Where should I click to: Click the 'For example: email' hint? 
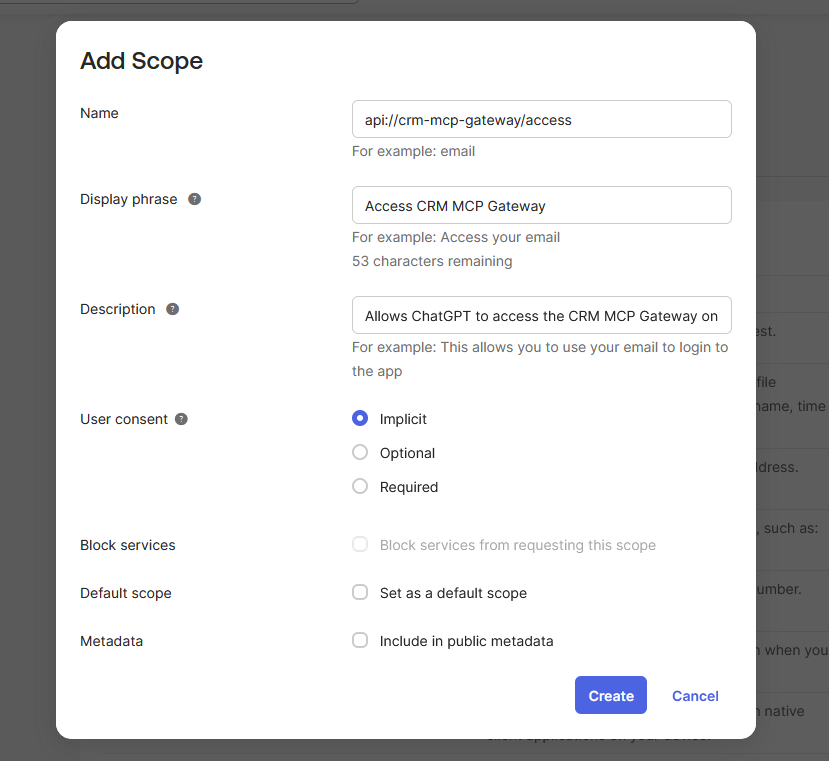pyautogui.click(x=413, y=151)
